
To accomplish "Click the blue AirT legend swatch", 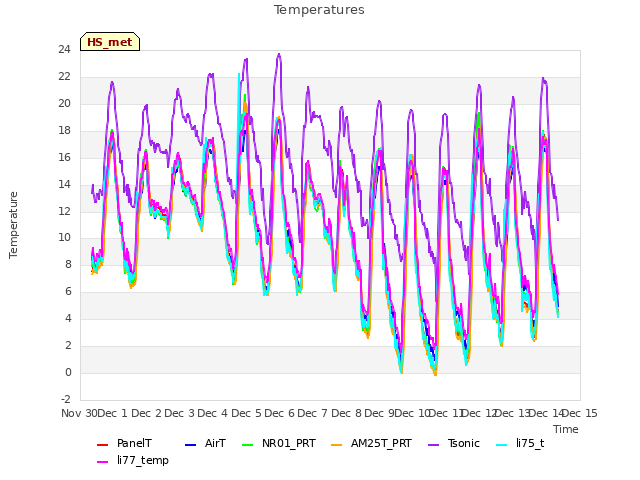I will coord(191,444).
